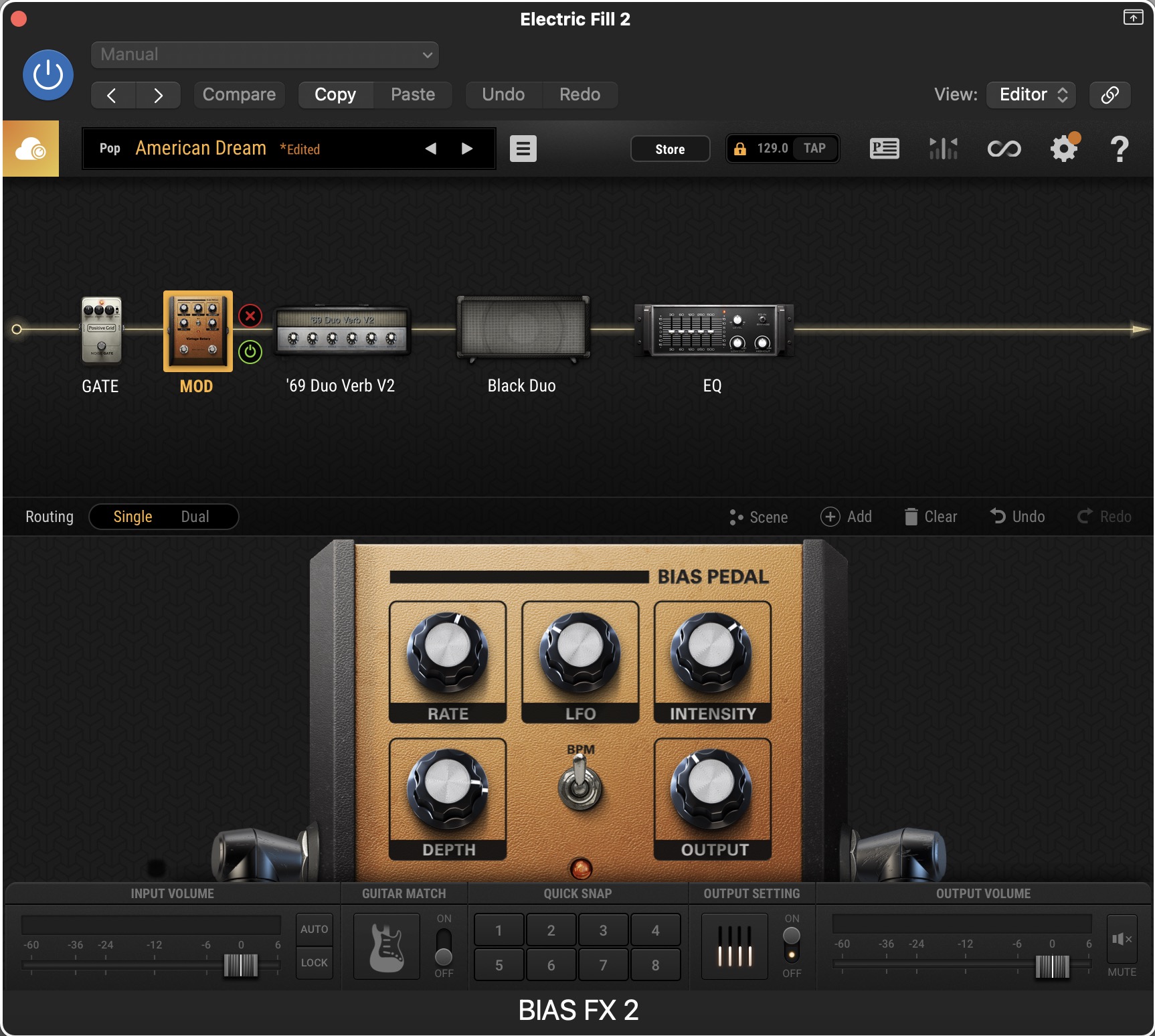
Task: Select Quick Snap slot 2
Action: (551, 930)
